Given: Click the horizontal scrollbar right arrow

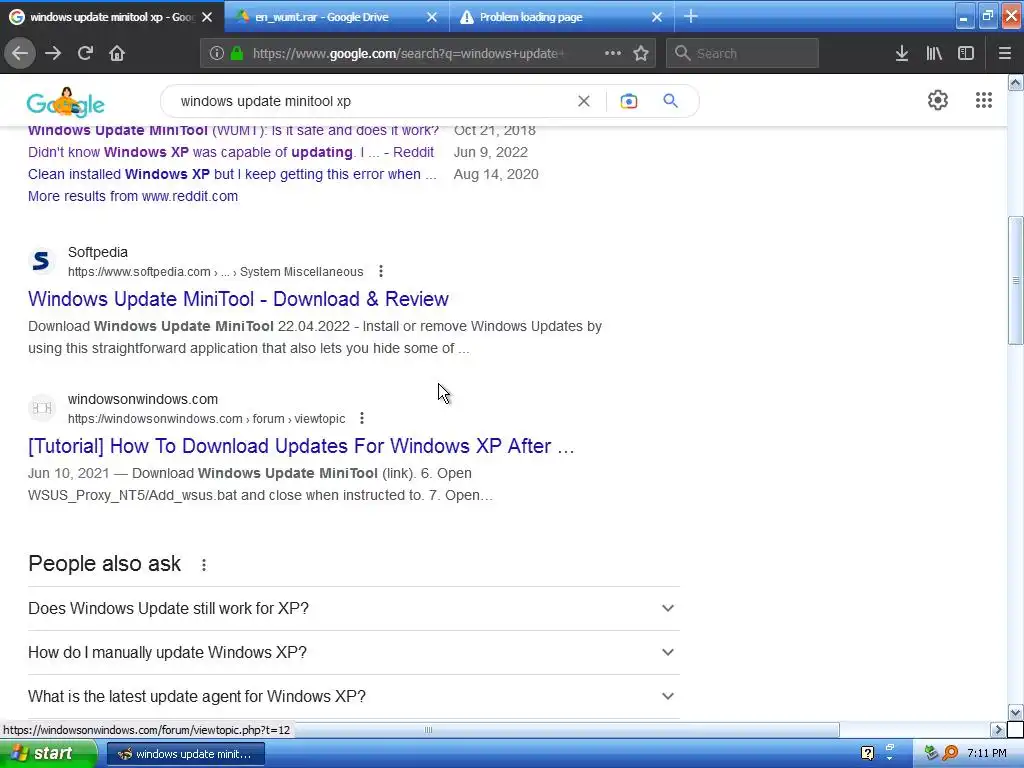Looking at the screenshot, I should pyautogui.click(x=998, y=729).
